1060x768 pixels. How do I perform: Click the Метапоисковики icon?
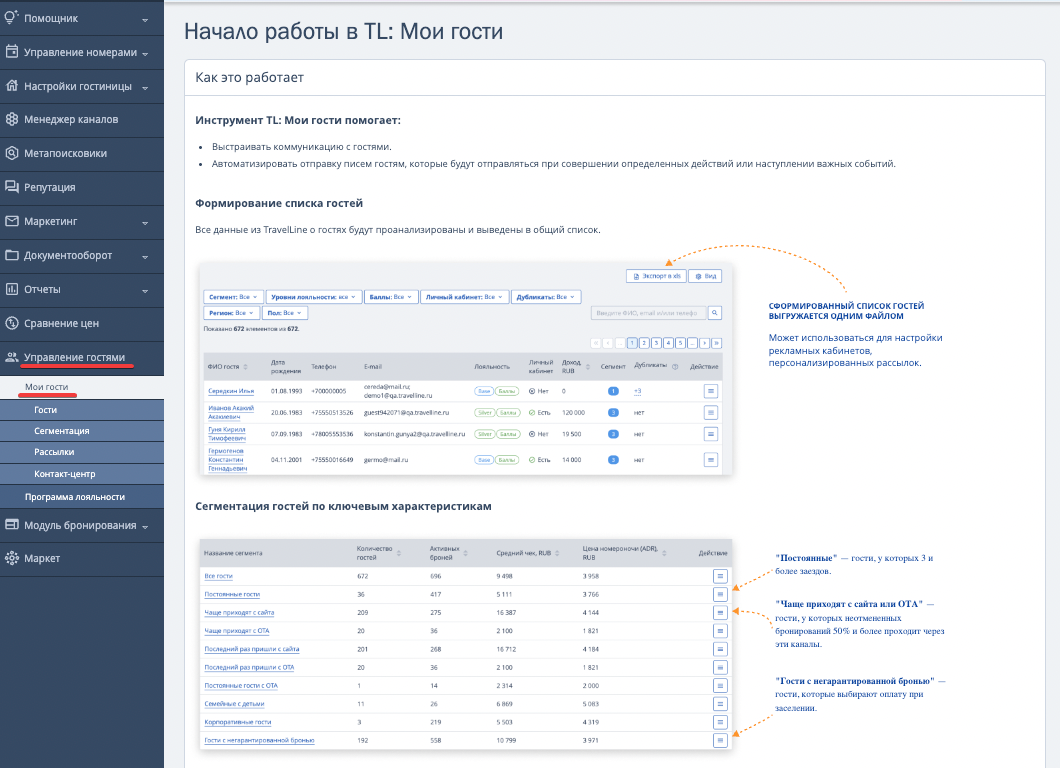click(x=11, y=153)
